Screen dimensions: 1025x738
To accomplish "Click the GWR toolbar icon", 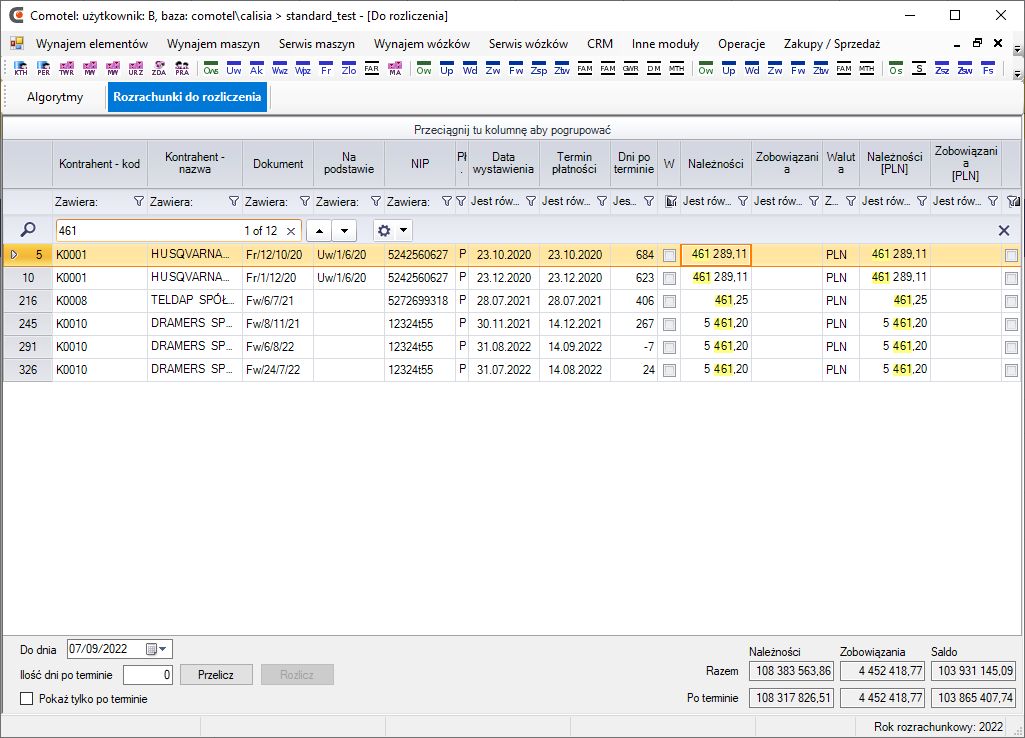I will click(630, 70).
